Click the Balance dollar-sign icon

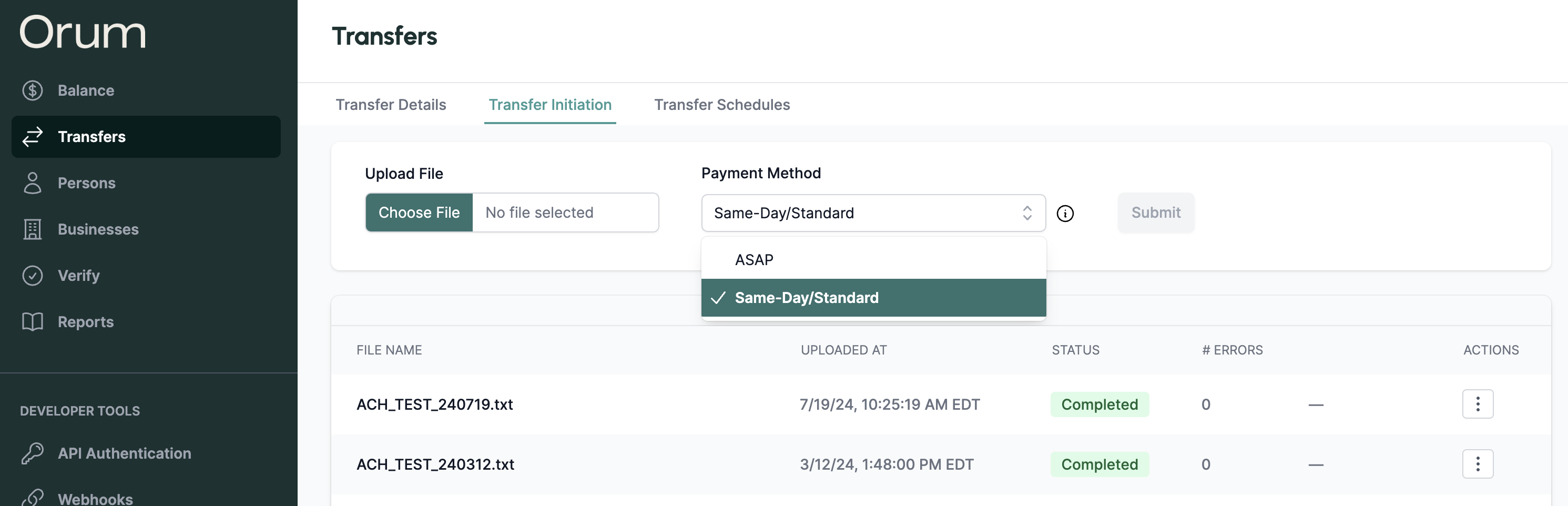[32, 90]
